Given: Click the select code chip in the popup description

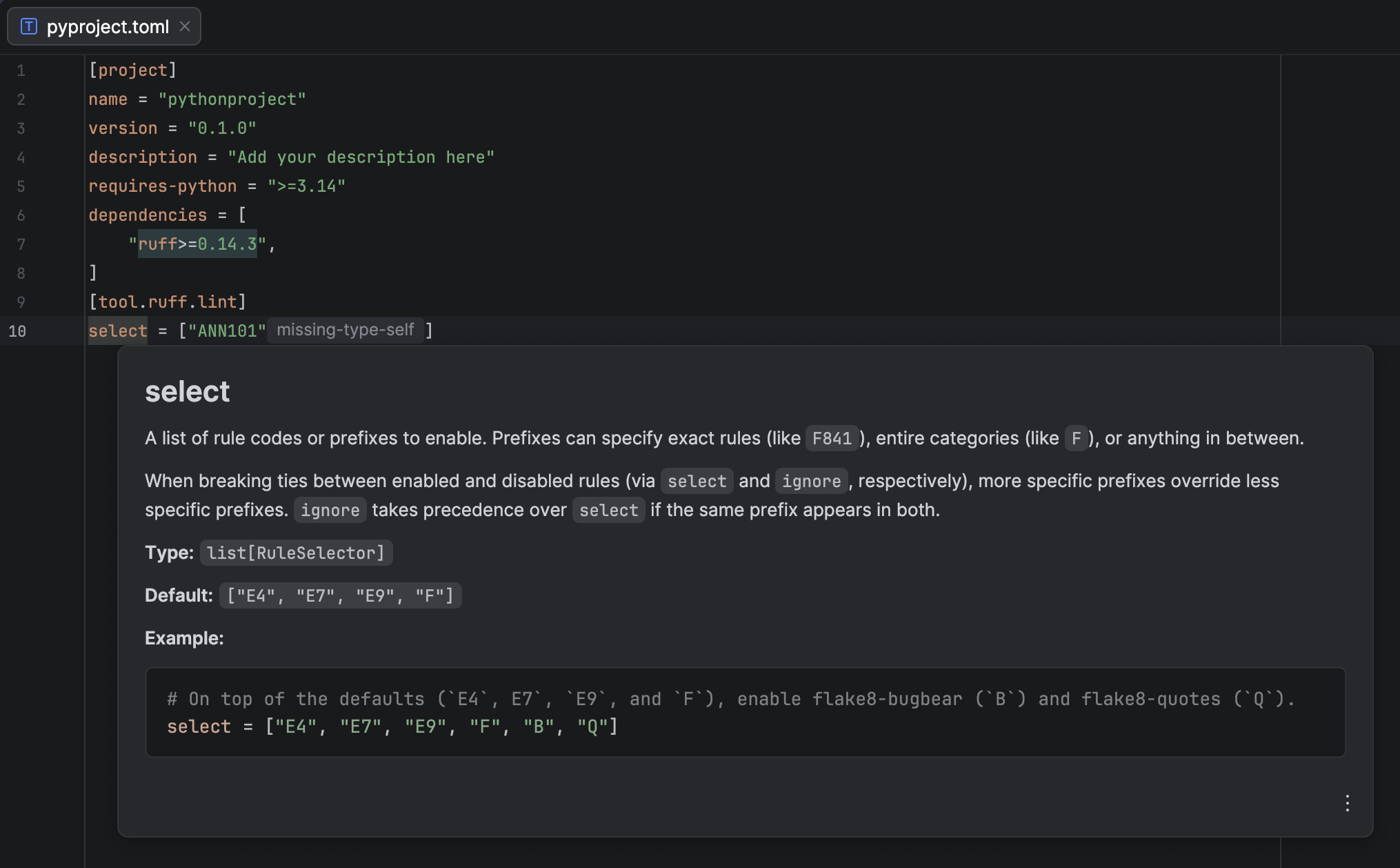Looking at the screenshot, I should (697, 481).
